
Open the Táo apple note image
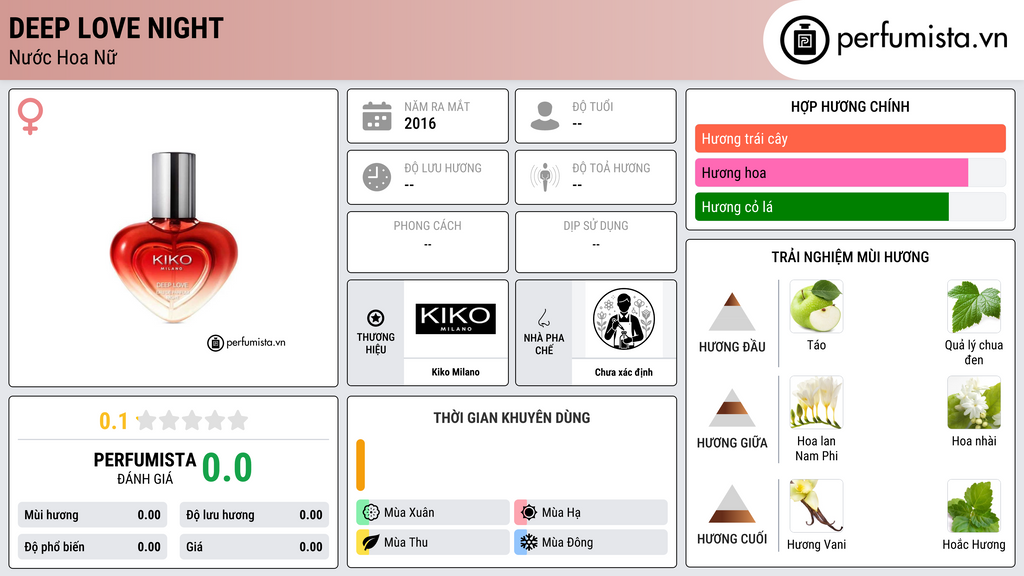pos(816,306)
